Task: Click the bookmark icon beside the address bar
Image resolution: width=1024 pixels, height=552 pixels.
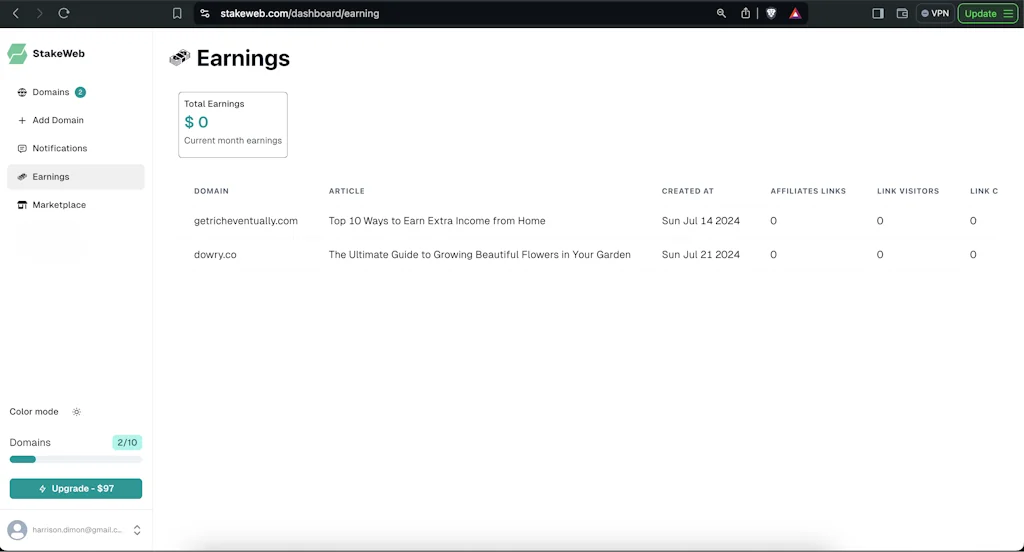Action: click(x=177, y=13)
